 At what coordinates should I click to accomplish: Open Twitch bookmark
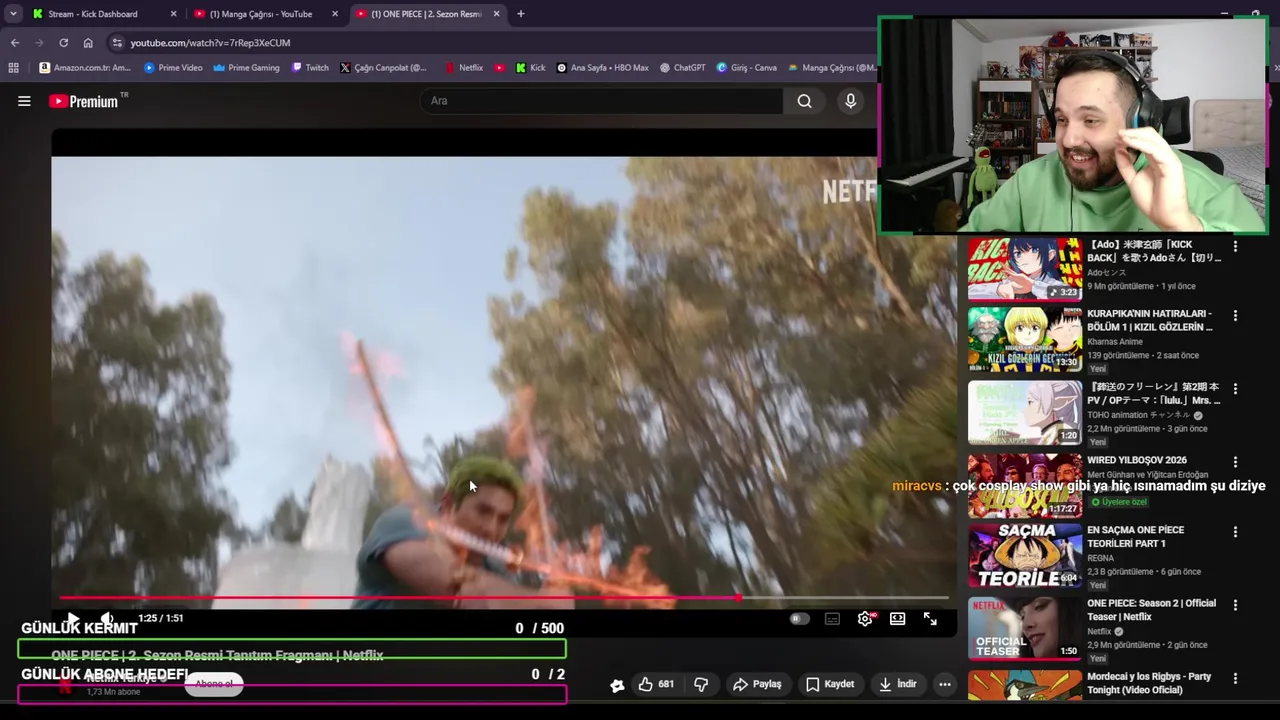tap(310, 68)
